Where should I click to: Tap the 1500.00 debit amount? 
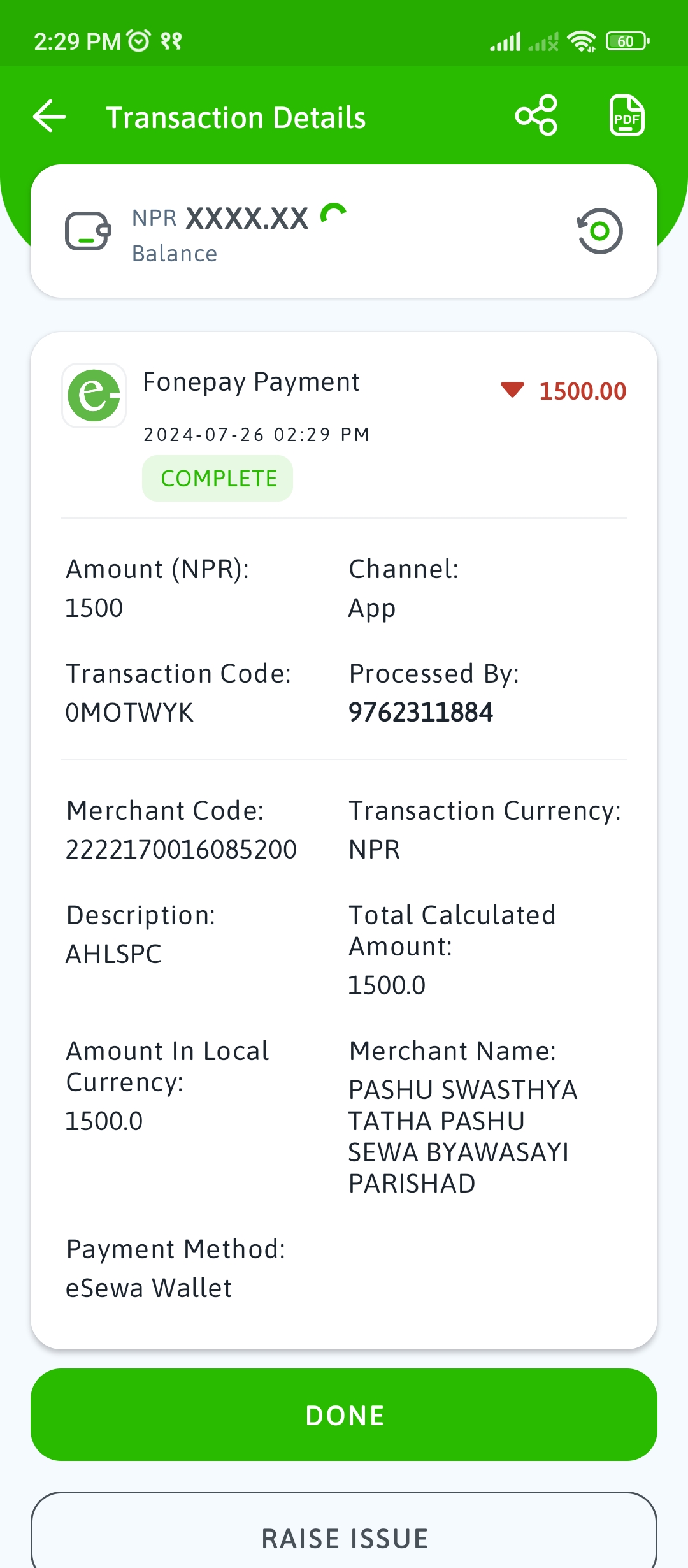tap(583, 391)
